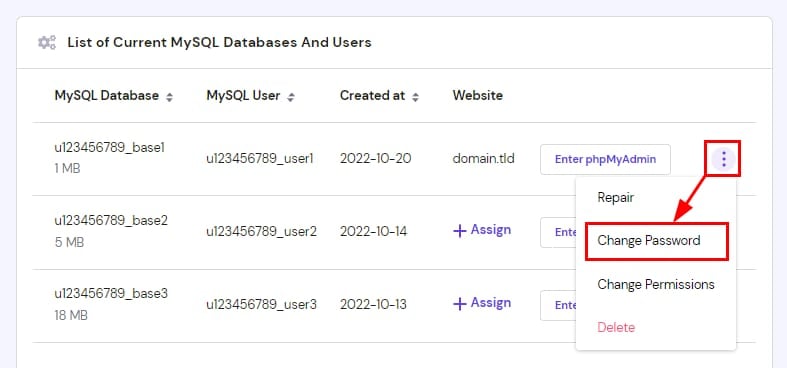Viewport: 787px width, 368px height.
Task: Sort by Created at column arrows
Action: [415, 97]
